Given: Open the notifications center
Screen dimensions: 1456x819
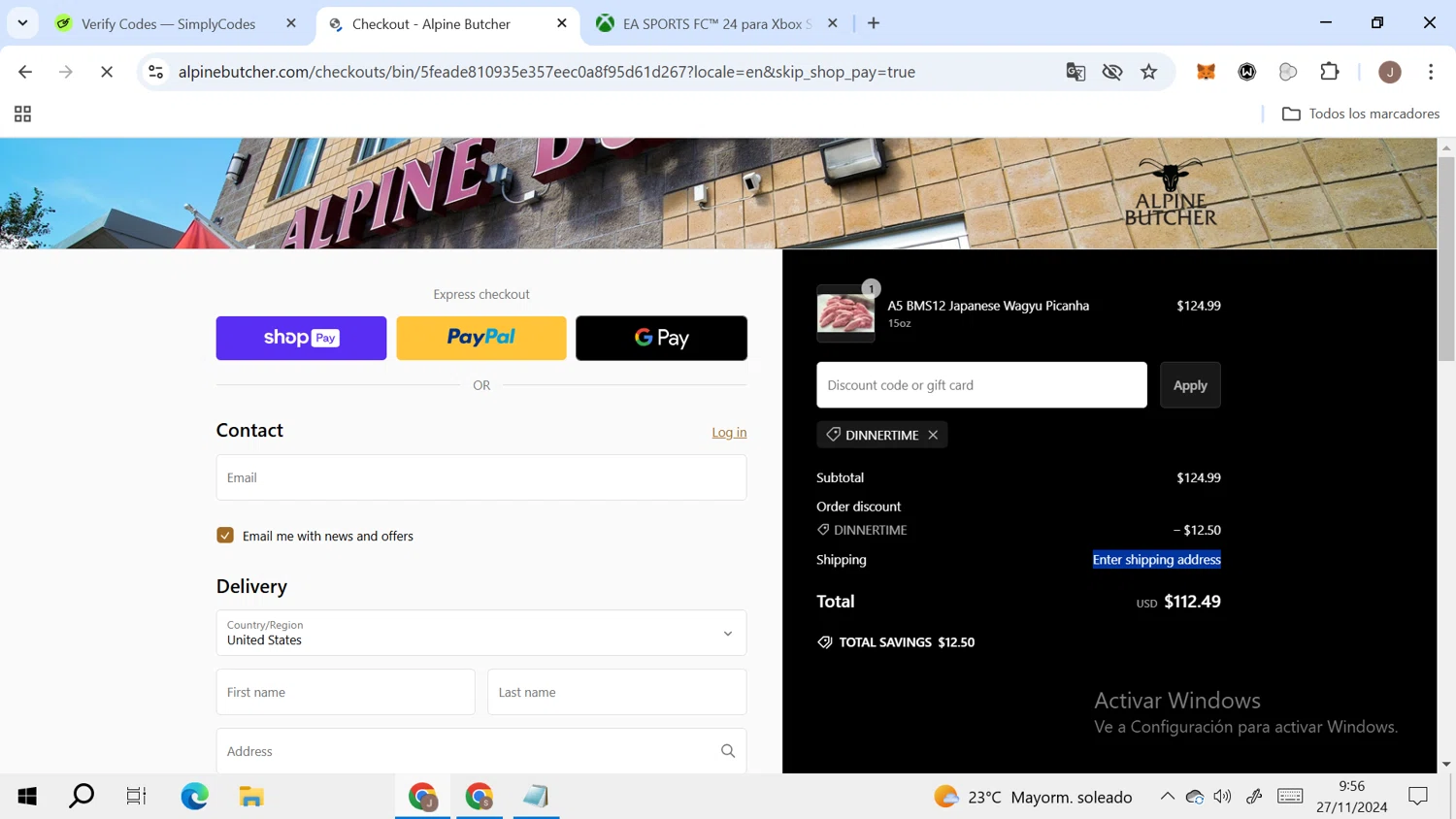Looking at the screenshot, I should coord(1418,797).
